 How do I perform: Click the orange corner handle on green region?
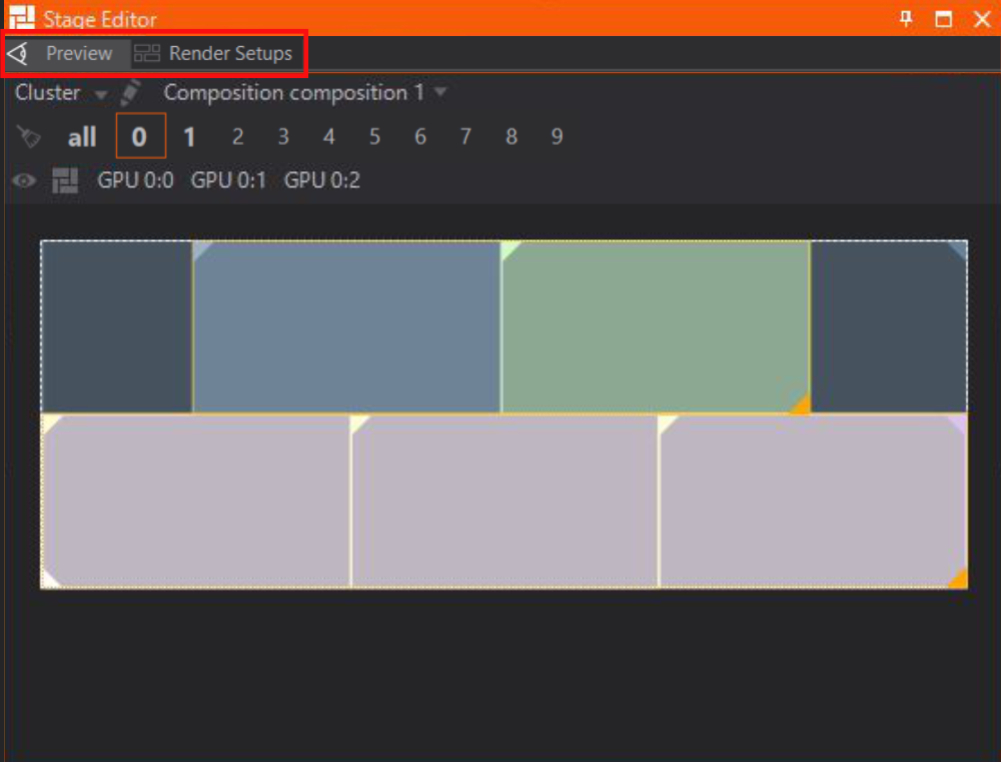coord(800,404)
